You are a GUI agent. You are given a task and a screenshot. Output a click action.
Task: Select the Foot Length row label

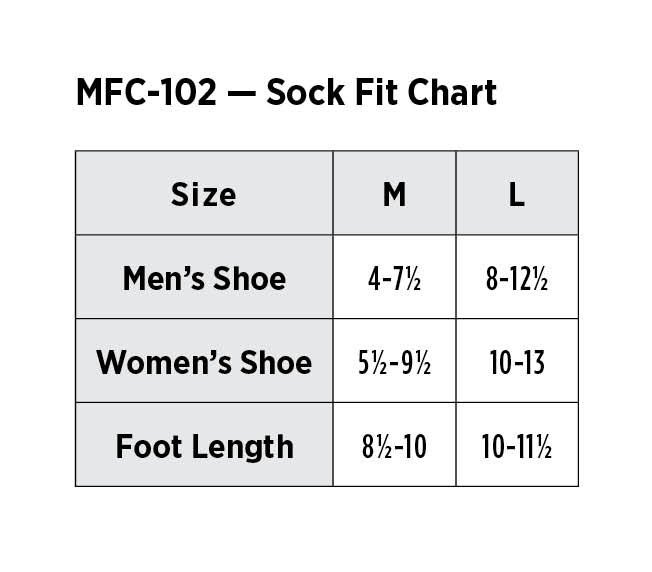204,445
